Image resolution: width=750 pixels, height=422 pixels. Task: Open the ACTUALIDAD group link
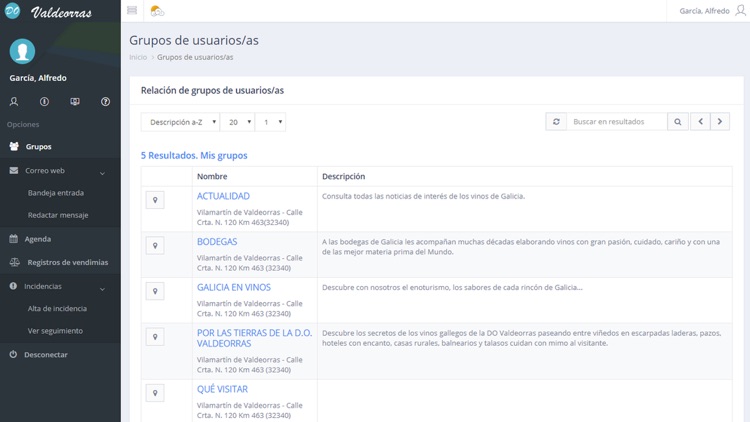click(223, 196)
